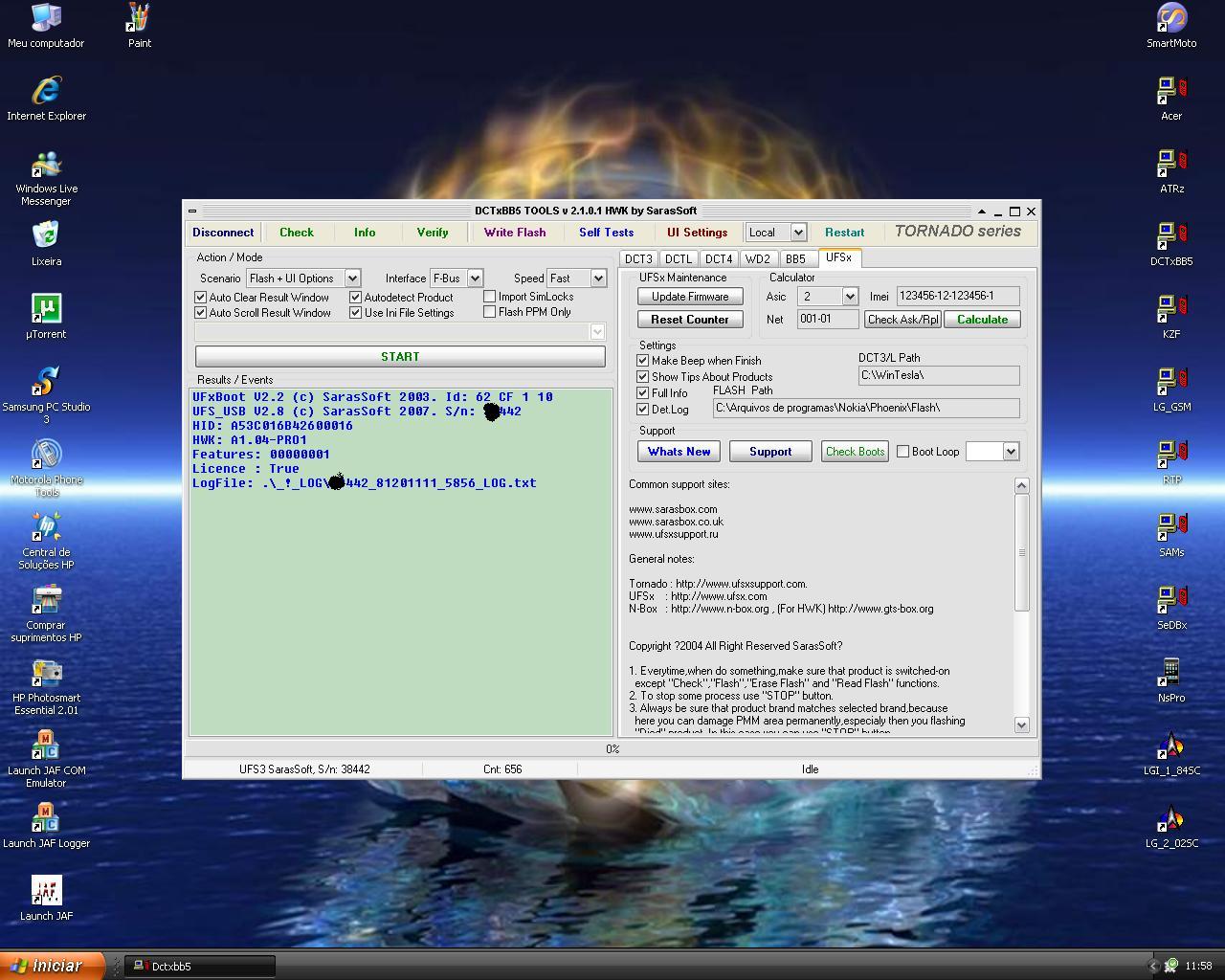Open the Acer desktop shortcut
This screenshot has height=980, width=1225.
pyautogui.click(x=1171, y=99)
